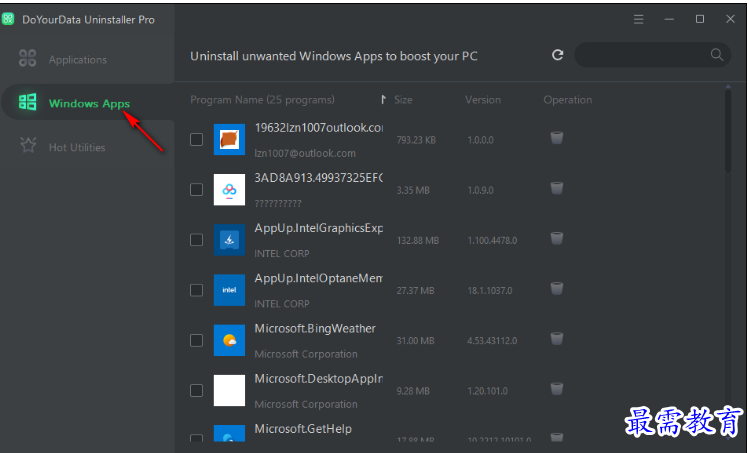Select the Windows Apps sidebar tab
Image resolution: width=749 pixels, height=453 pixels.
[x=87, y=102]
